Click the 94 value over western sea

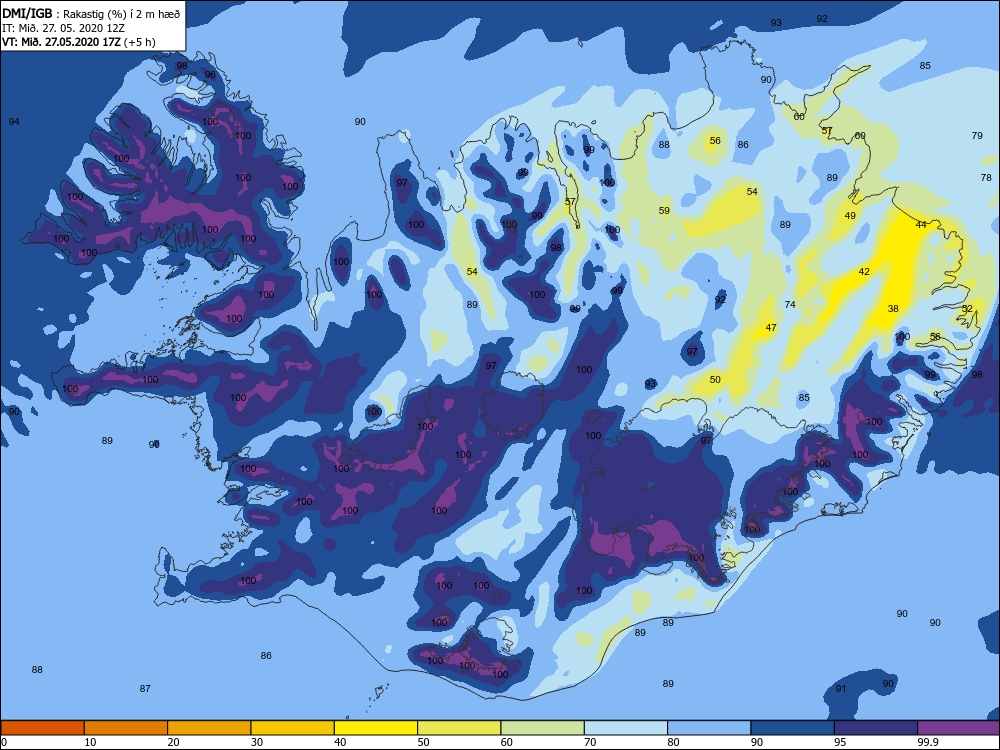(14, 122)
